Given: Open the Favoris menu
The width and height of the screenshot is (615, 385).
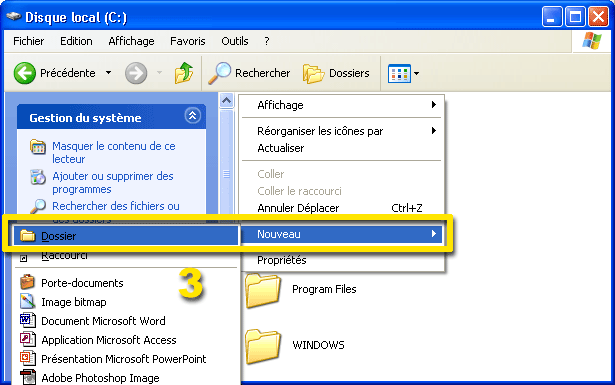Looking at the screenshot, I should [187, 41].
